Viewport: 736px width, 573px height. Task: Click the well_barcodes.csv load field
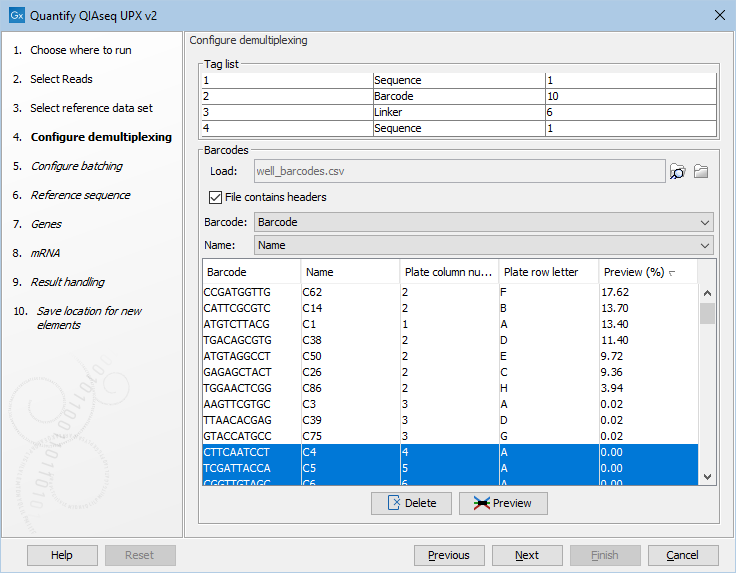[x=459, y=171]
